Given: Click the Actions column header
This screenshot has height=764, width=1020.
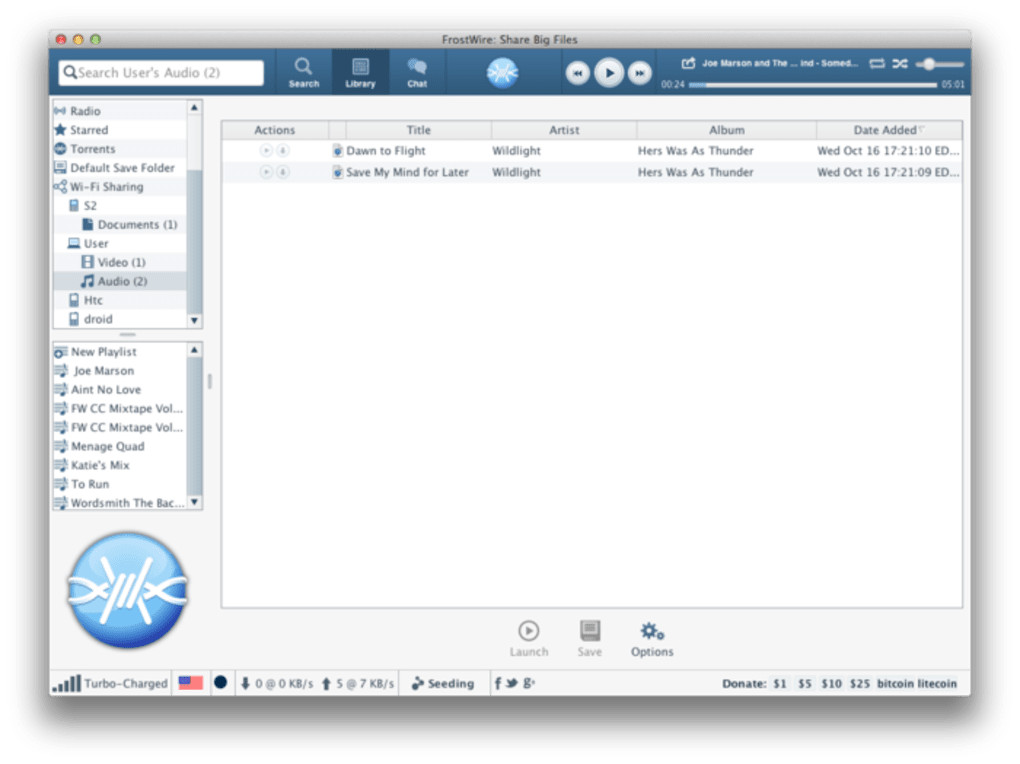Looking at the screenshot, I should pyautogui.click(x=275, y=130).
